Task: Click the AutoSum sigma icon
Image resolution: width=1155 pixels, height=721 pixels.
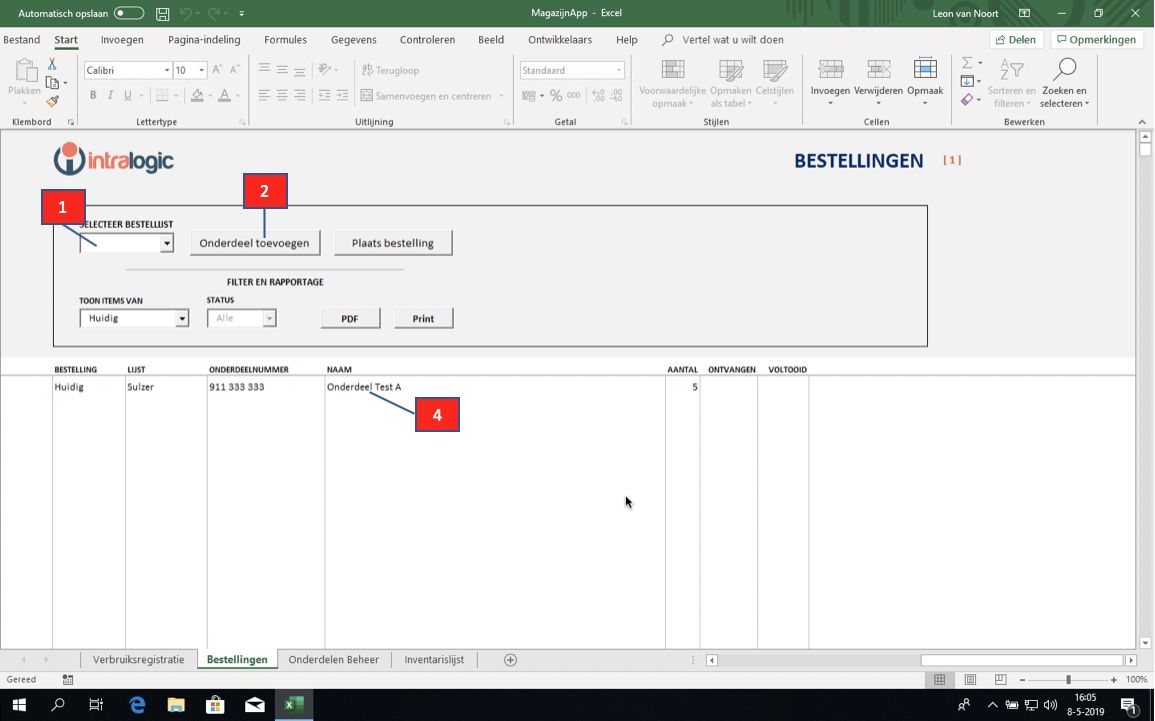Action: (966, 63)
